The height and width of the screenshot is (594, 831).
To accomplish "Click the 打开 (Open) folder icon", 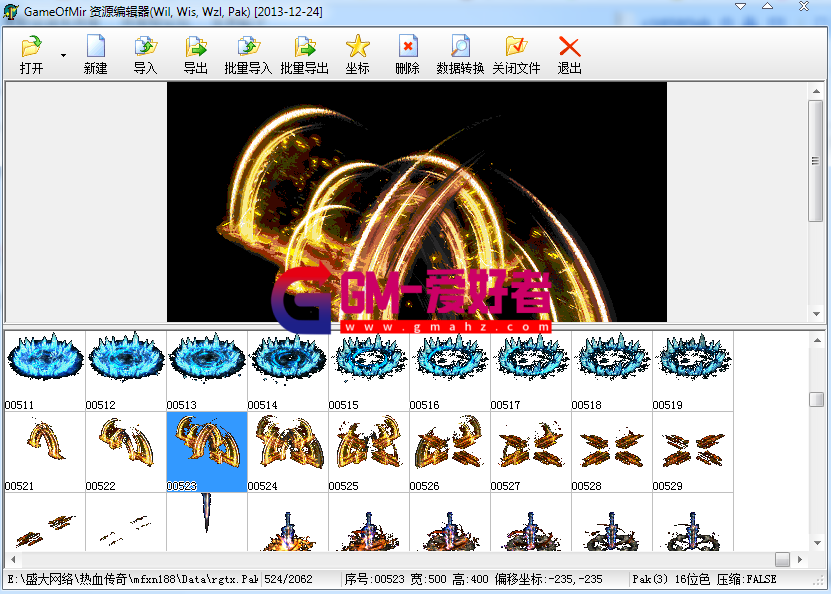I will (31, 47).
